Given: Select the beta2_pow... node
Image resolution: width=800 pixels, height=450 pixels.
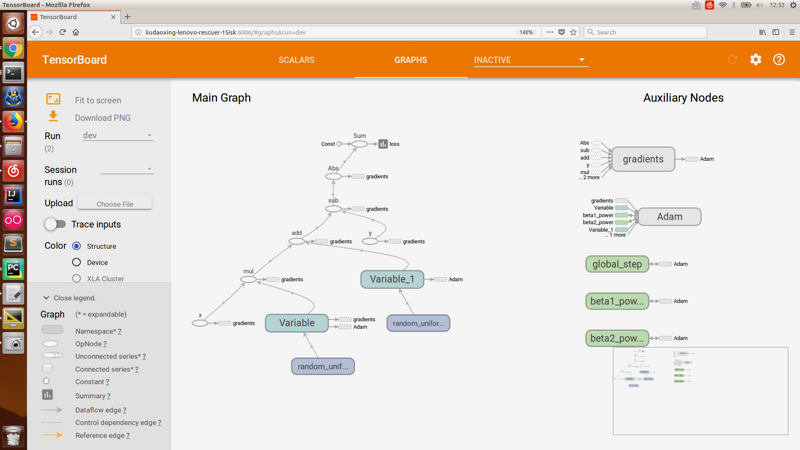Looking at the screenshot, I should (617, 338).
